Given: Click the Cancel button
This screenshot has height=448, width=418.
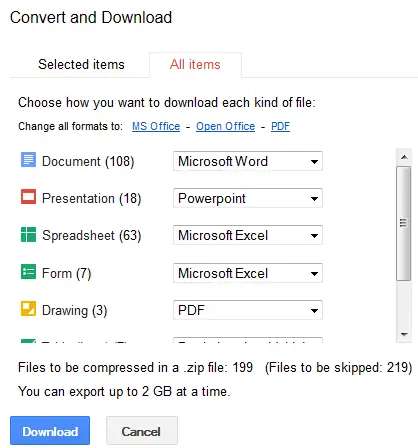Looking at the screenshot, I should tap(142, 431).
